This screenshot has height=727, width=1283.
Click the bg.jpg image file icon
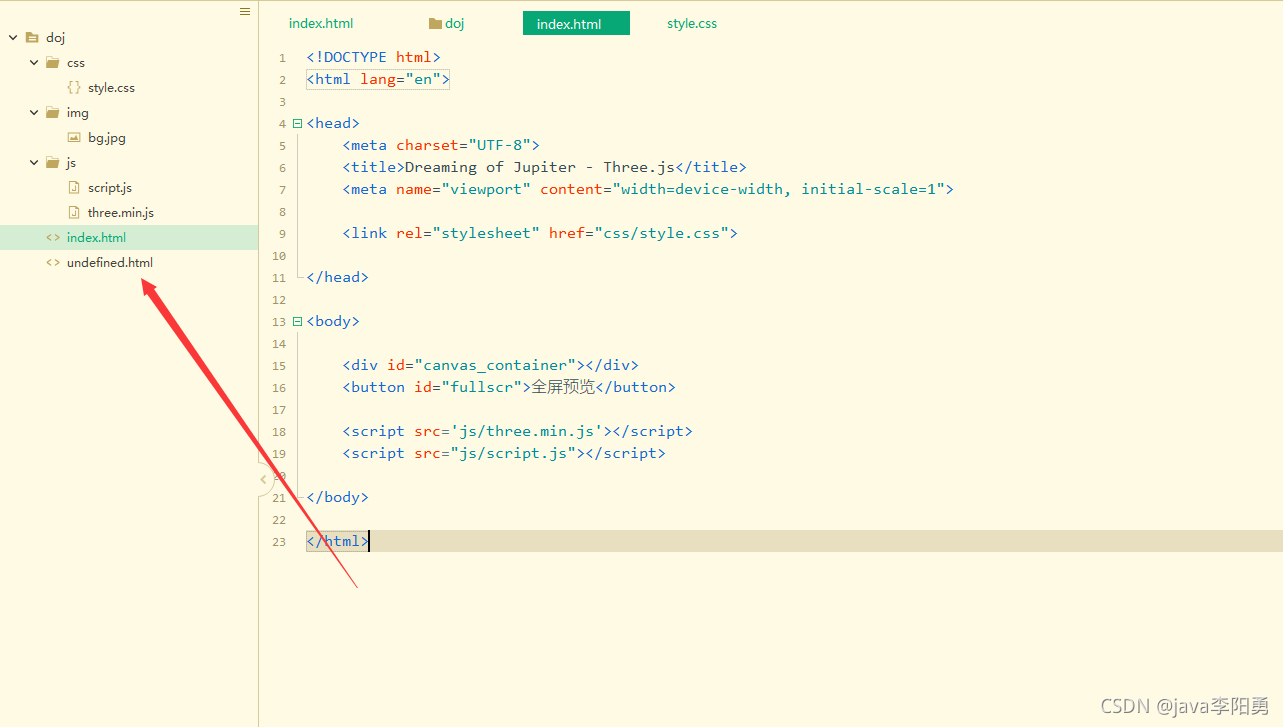(x=74, y=138)
